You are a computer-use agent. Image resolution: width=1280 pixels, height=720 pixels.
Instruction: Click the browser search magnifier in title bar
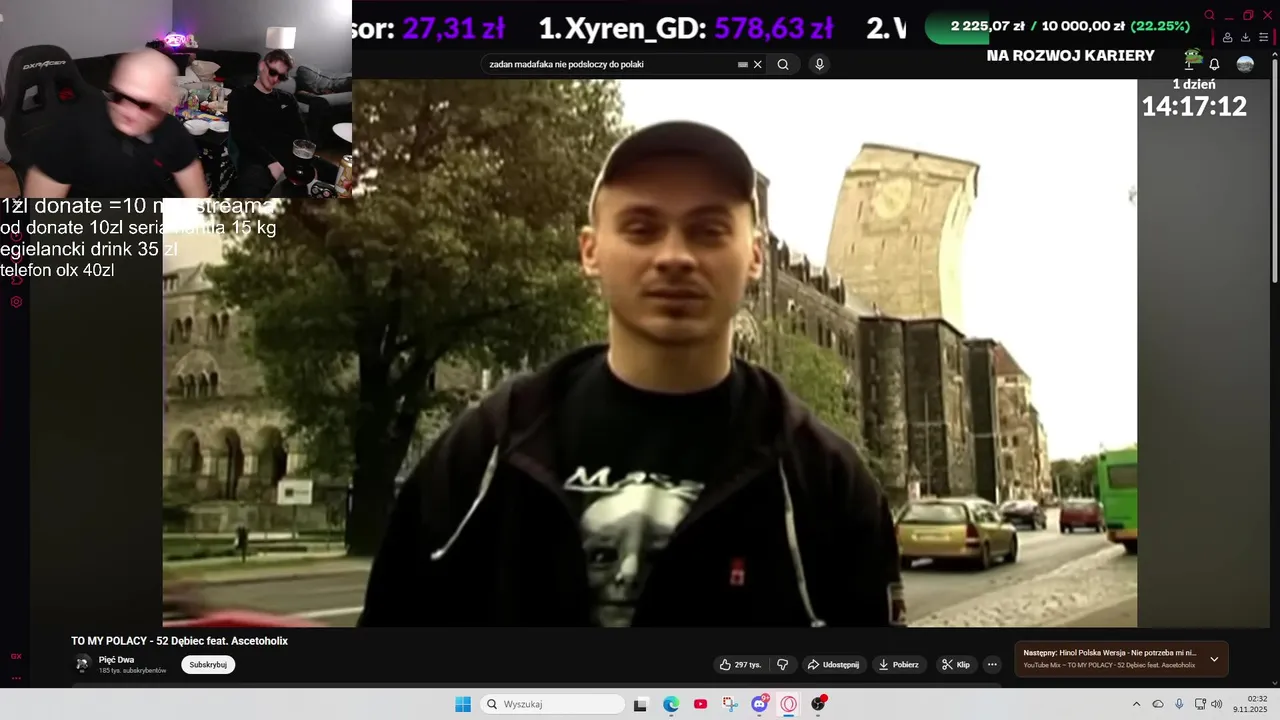point(1209,15)
